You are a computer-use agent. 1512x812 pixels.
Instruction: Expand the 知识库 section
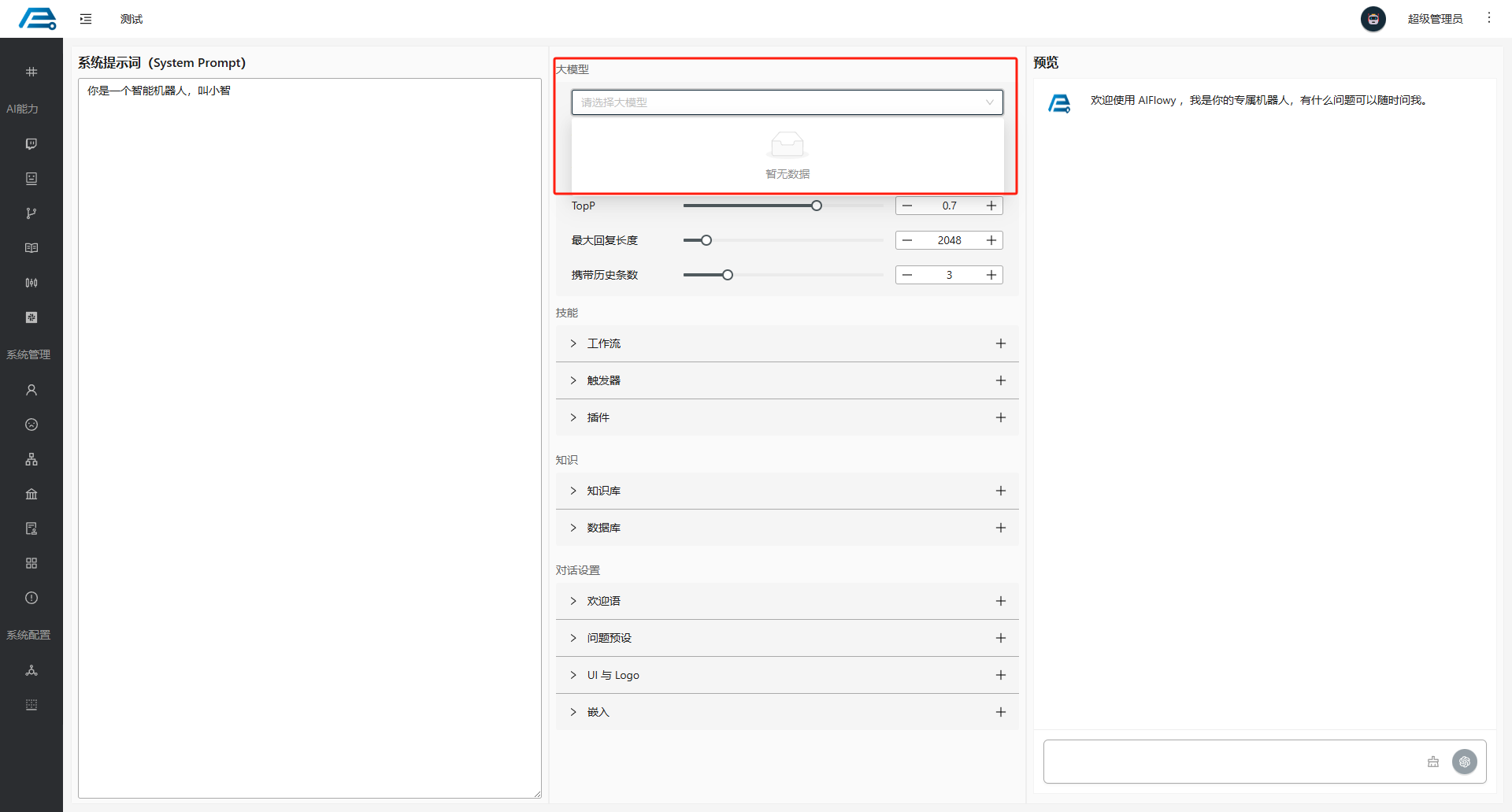(573, 491)
